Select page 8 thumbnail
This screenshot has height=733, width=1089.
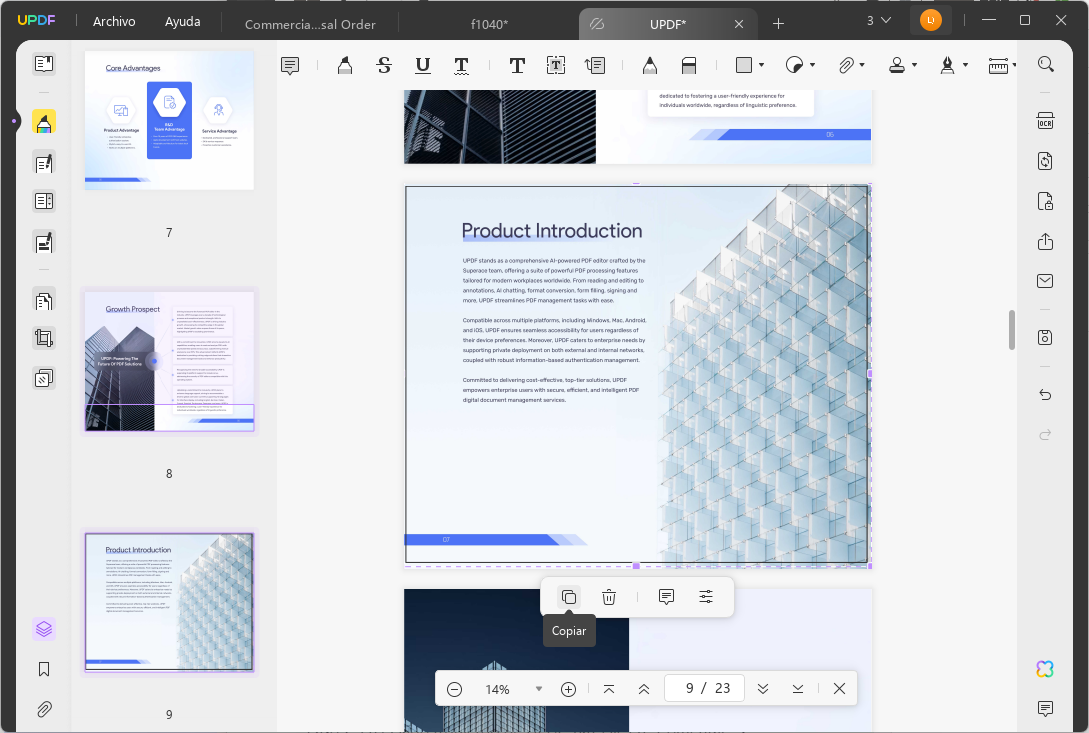pyautogui.click(x=168, y=362)
